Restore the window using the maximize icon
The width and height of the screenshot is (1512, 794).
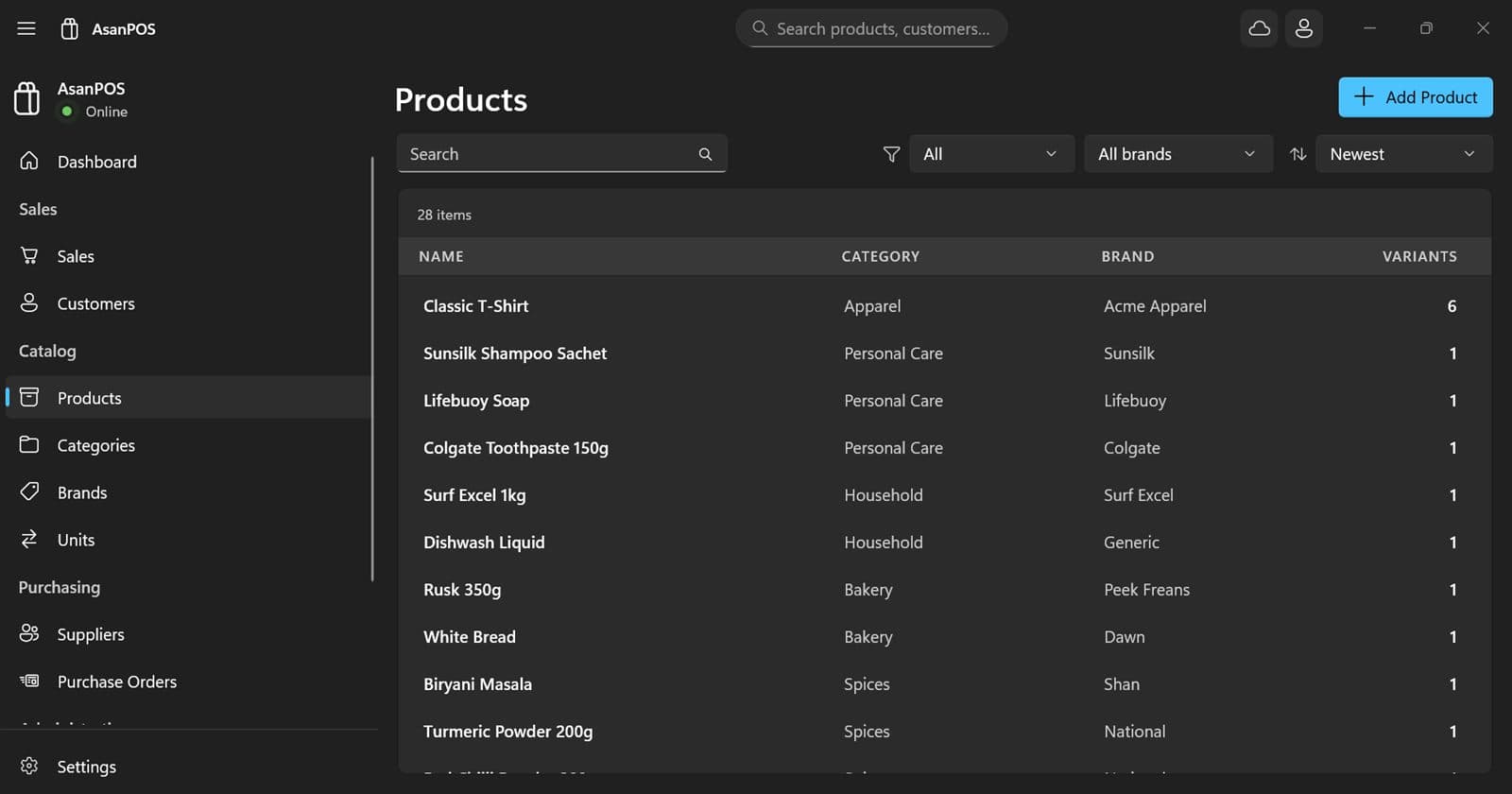click(1426, 28)
